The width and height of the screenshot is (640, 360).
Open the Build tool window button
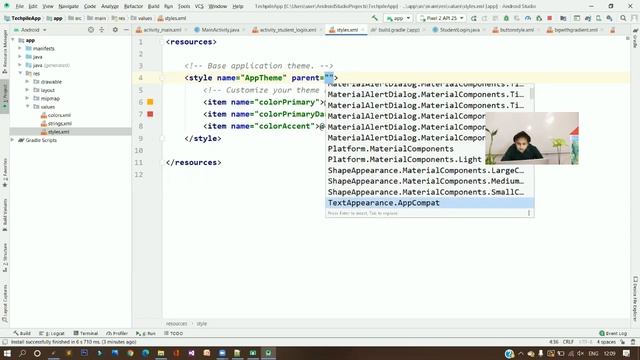(x=22, y=333)
